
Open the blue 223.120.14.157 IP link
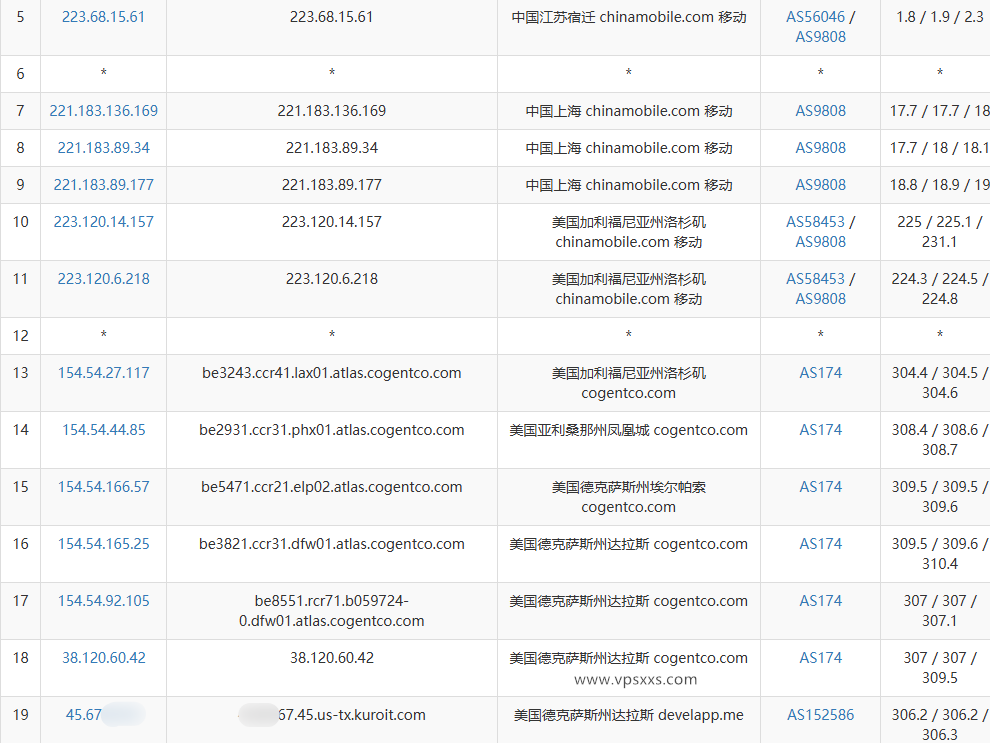[104, 222]
